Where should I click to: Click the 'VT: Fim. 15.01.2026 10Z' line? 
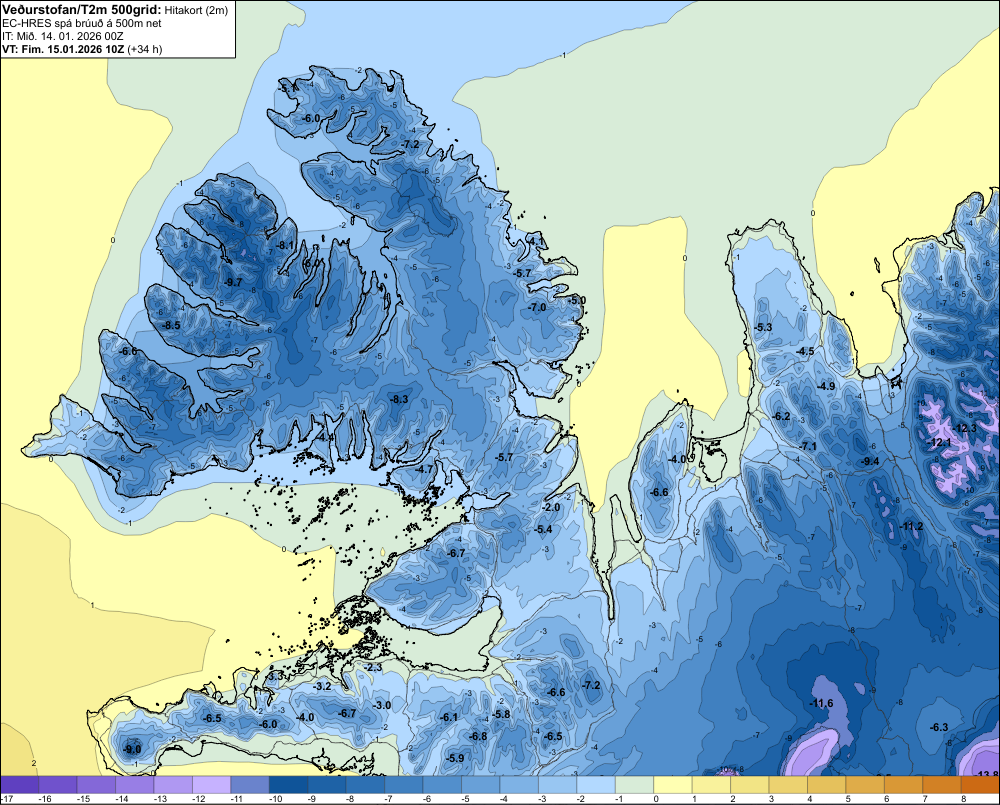point(62,49)
